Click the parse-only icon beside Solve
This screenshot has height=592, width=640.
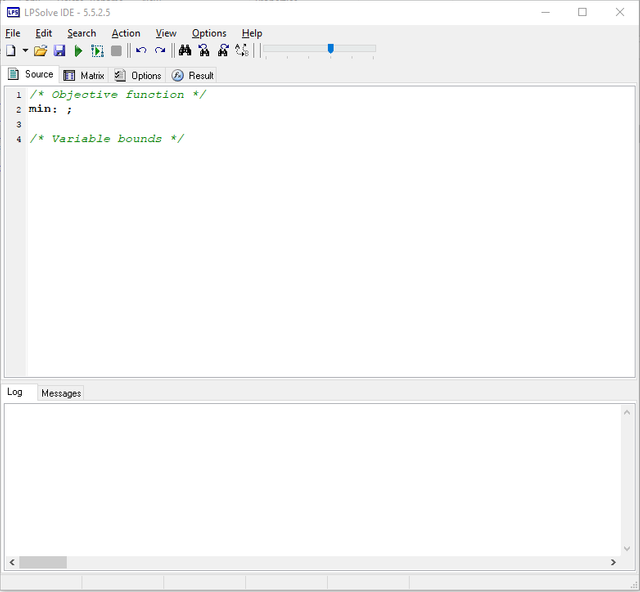pyautogui.click(x=97, y=51)
